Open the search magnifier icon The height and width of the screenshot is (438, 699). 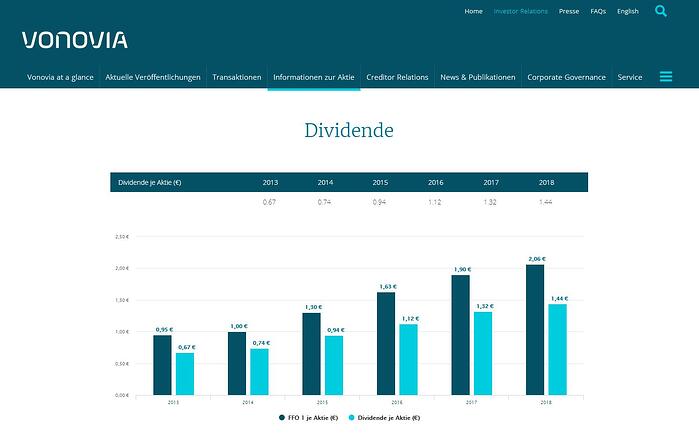(x=661, y=11)
